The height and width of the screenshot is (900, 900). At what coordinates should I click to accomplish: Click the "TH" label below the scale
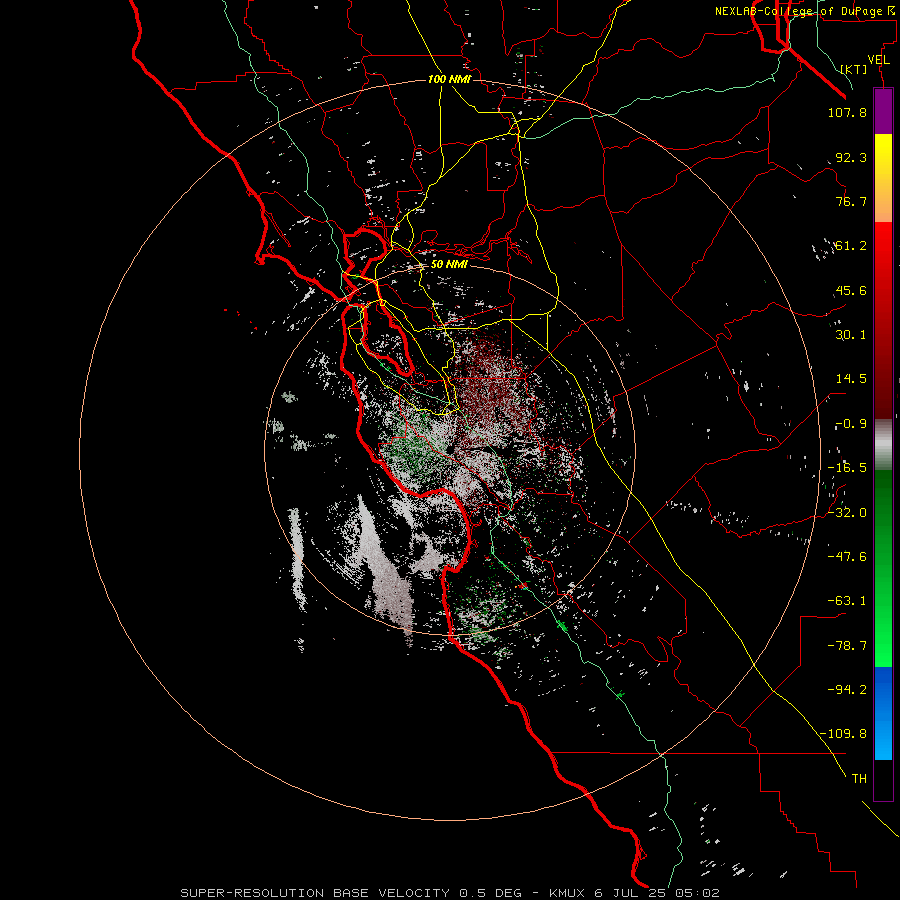[x=859, y=778]
